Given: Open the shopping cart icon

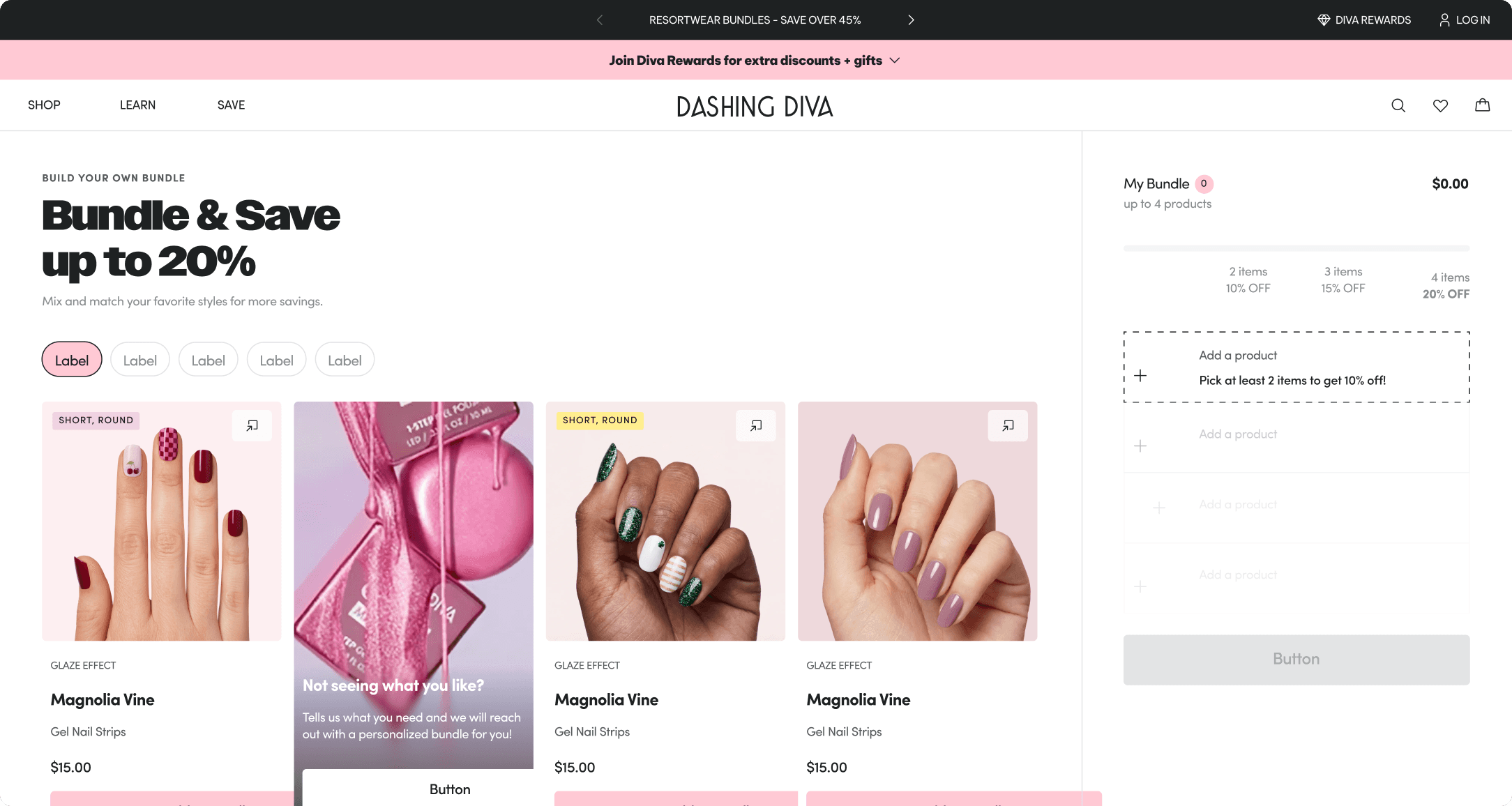Looking at the screenshot, I should point(1483,105).
